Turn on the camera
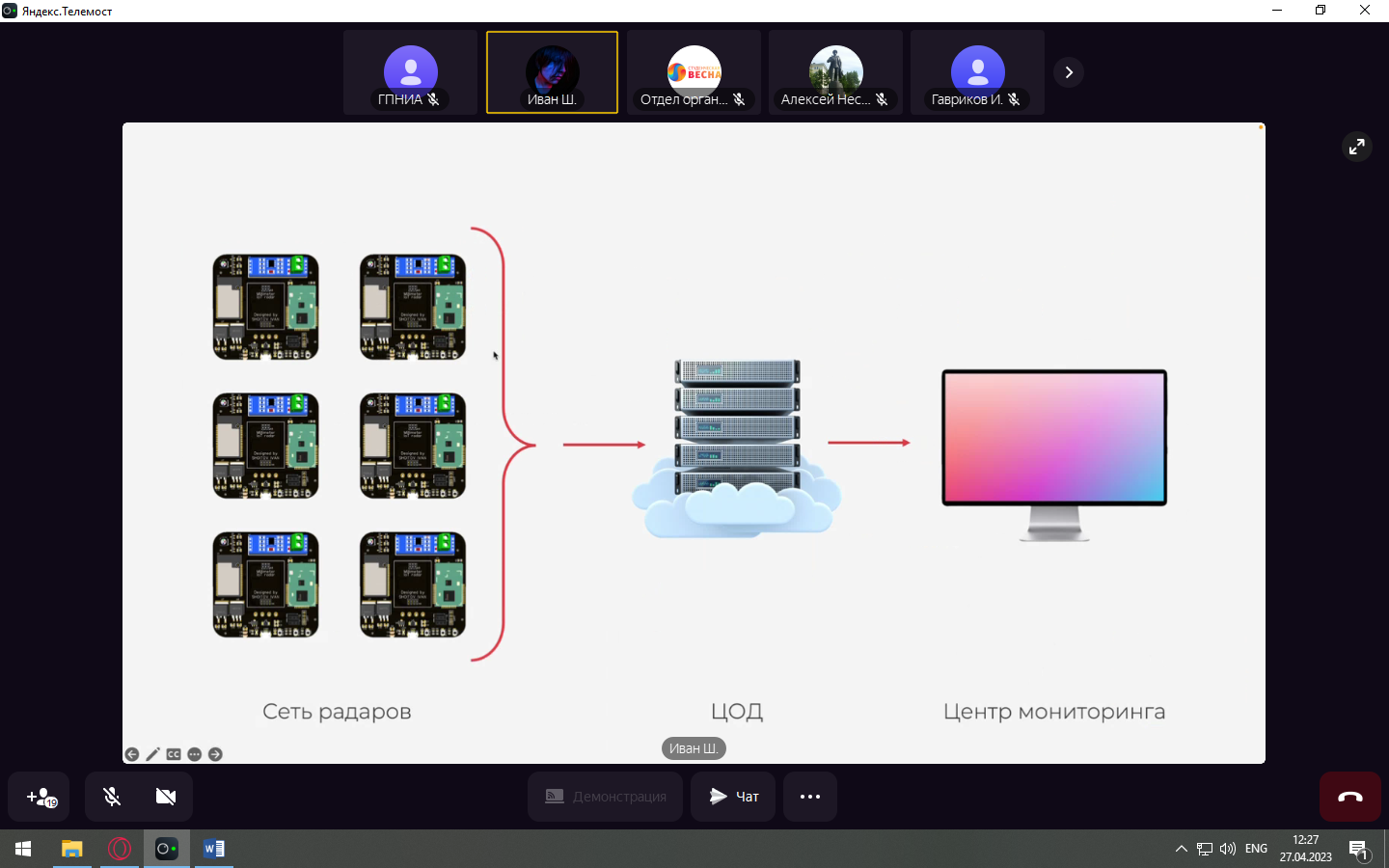 click(x=165, y=797)
